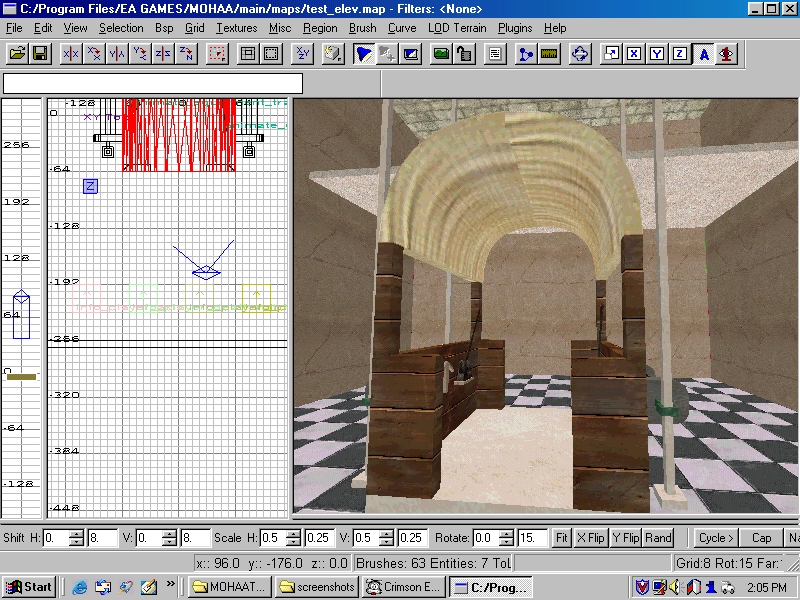Flip selected brush along X axis
The height and width of the screenshot is (600, 800).
click(x=70, y=54)
